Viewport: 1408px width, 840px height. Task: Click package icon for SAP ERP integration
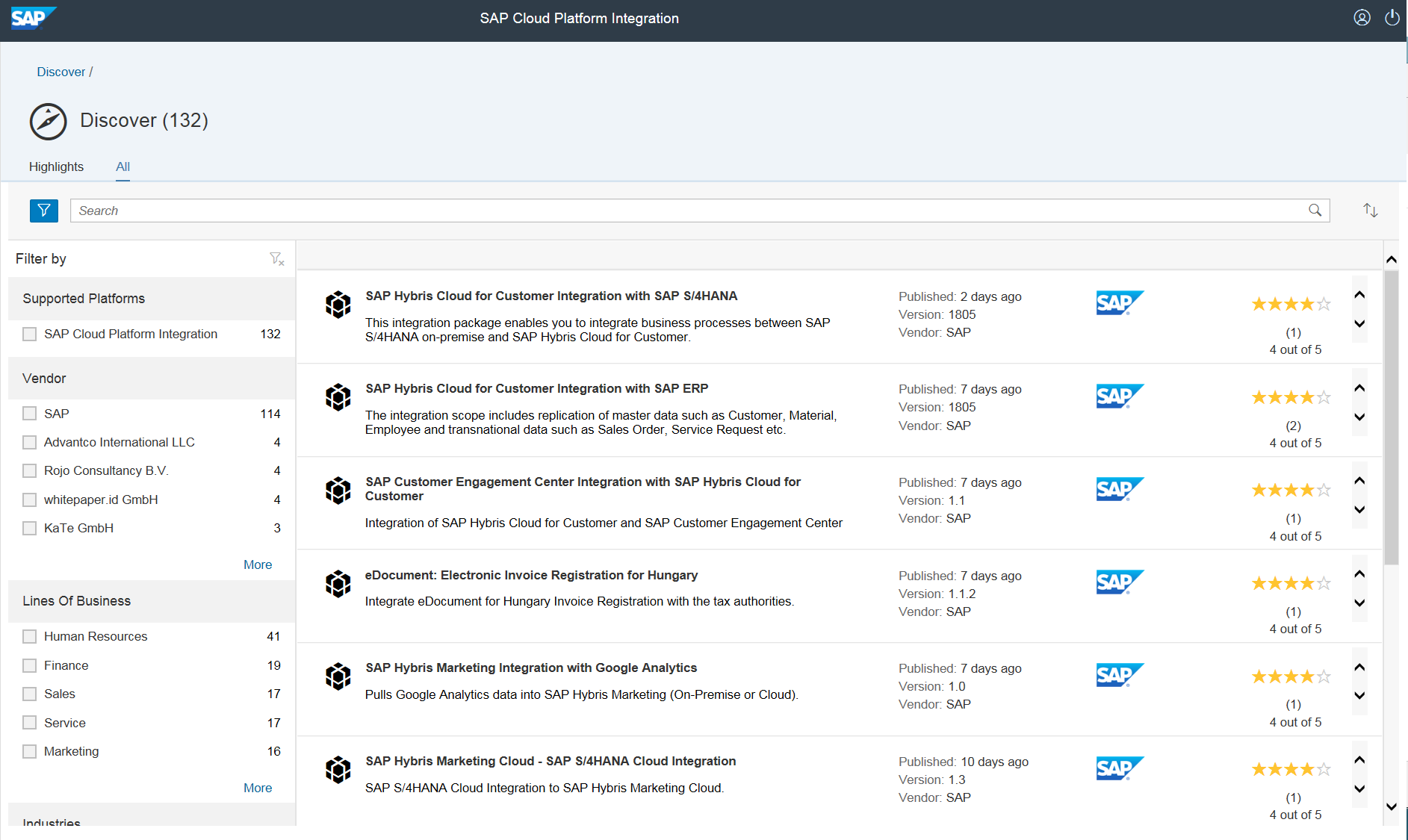[x=338, y=397]
